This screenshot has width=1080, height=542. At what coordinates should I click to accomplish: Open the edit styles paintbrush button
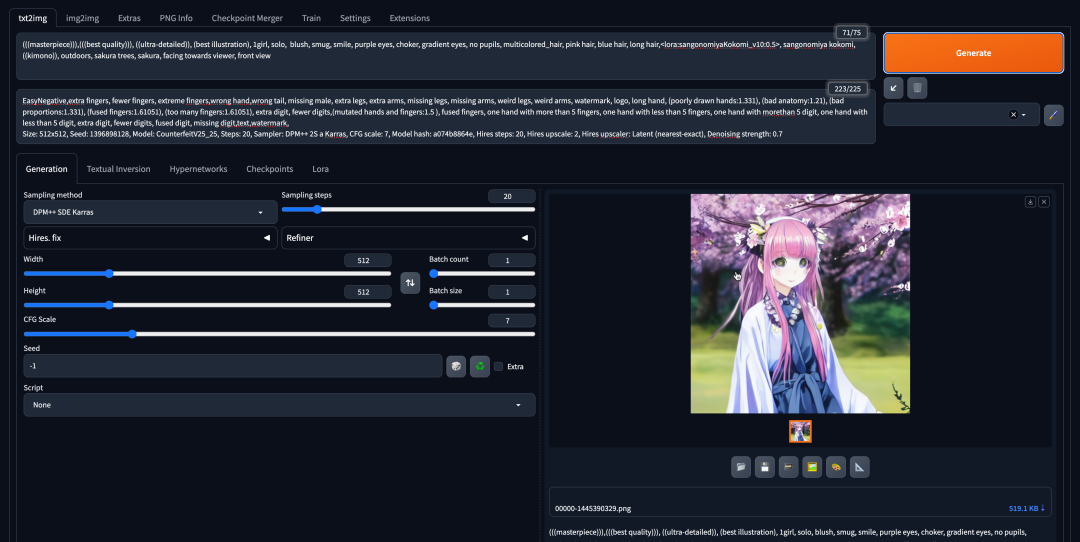pyautogui.click(x=1053, y=115)
